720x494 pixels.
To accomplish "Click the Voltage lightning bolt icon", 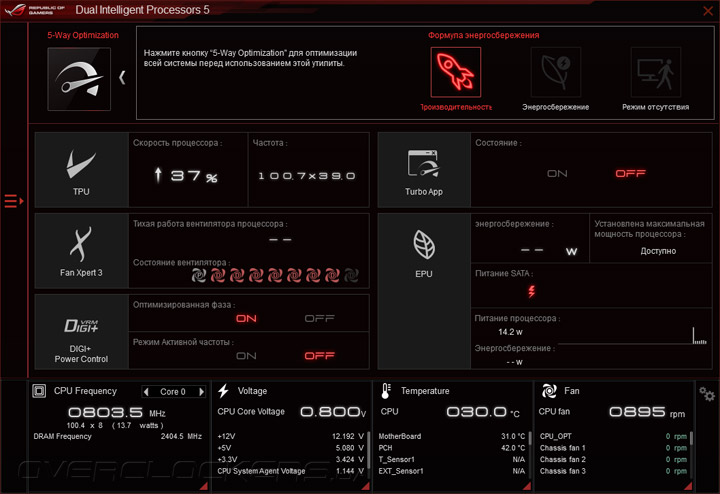I will 224,391.
